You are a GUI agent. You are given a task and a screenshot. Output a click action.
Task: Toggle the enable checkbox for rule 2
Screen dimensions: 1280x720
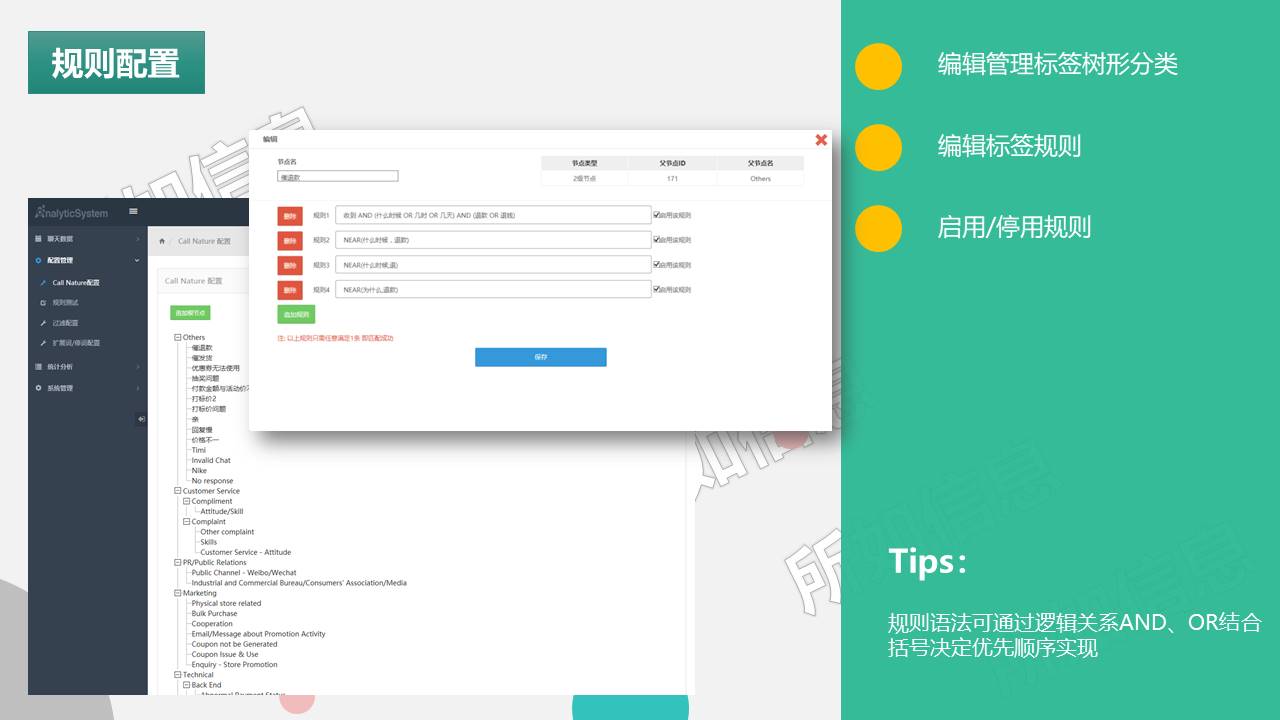[x=656, y=240]
